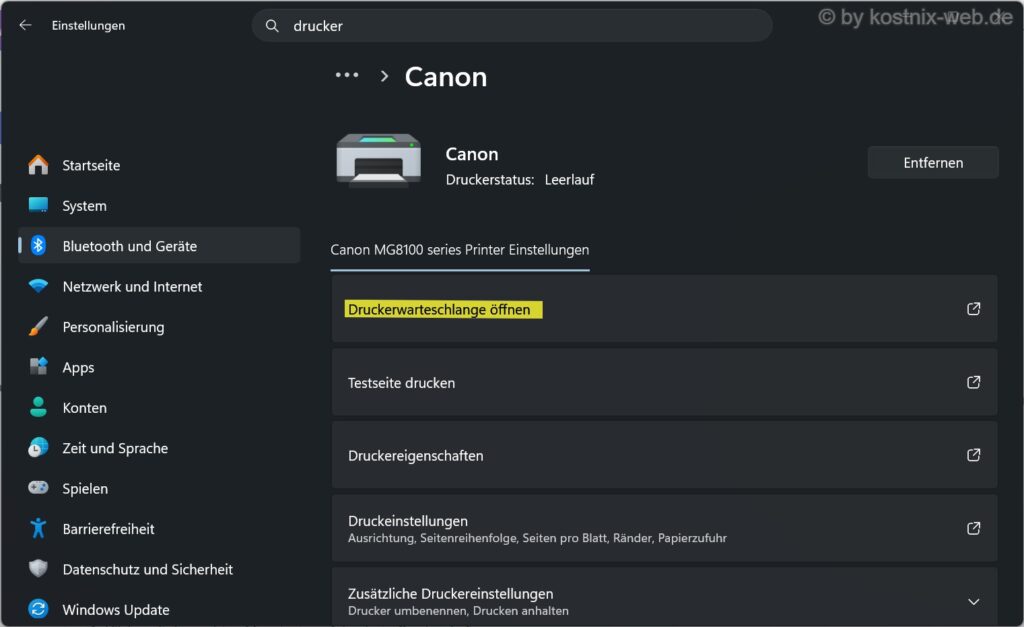Click the search magnifier icon
The height and width of the screenshot is (627, 1024).
coord(272,25)
